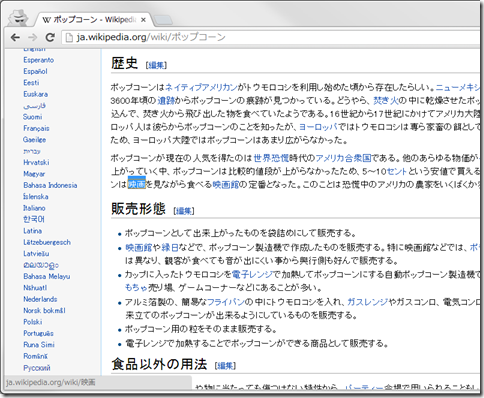Click the browser forward arrow

[x=33, y=37]
